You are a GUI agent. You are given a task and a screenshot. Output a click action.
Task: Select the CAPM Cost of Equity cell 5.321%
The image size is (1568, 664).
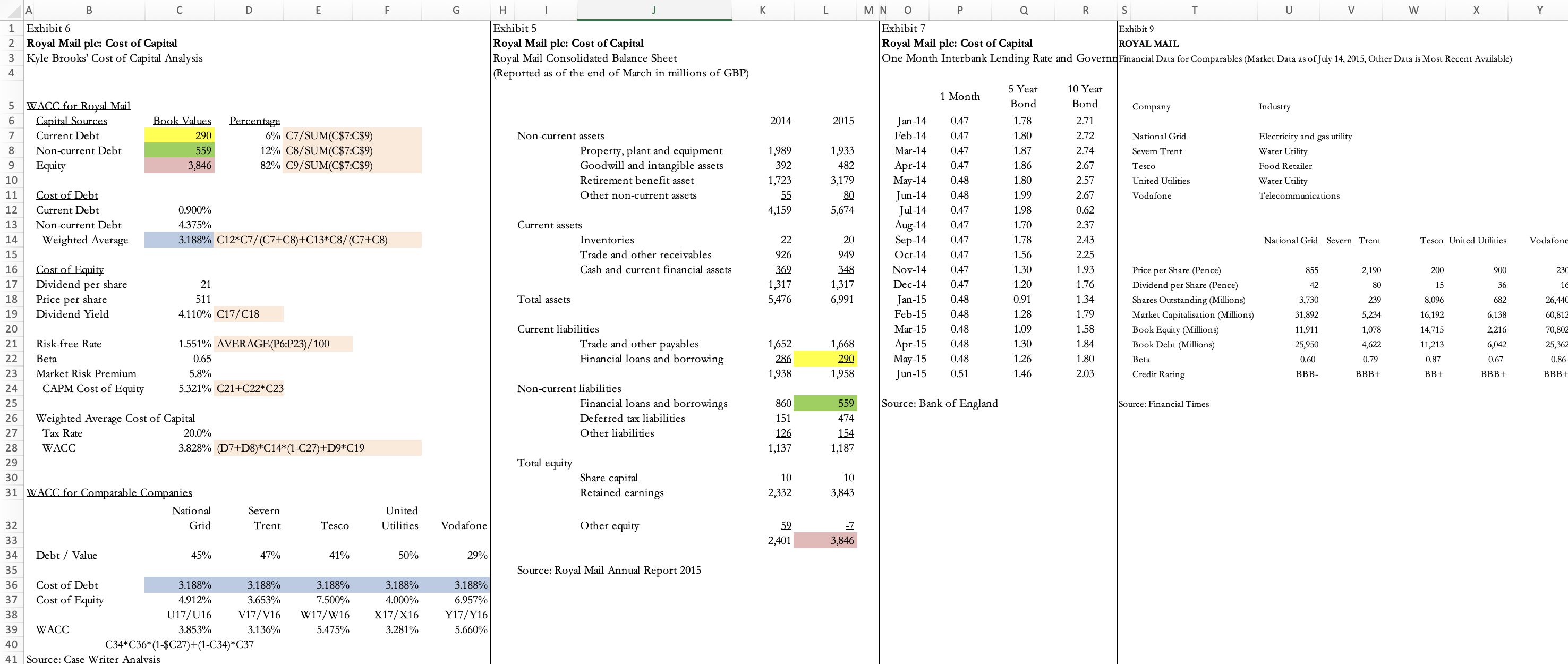click(179, 388)
